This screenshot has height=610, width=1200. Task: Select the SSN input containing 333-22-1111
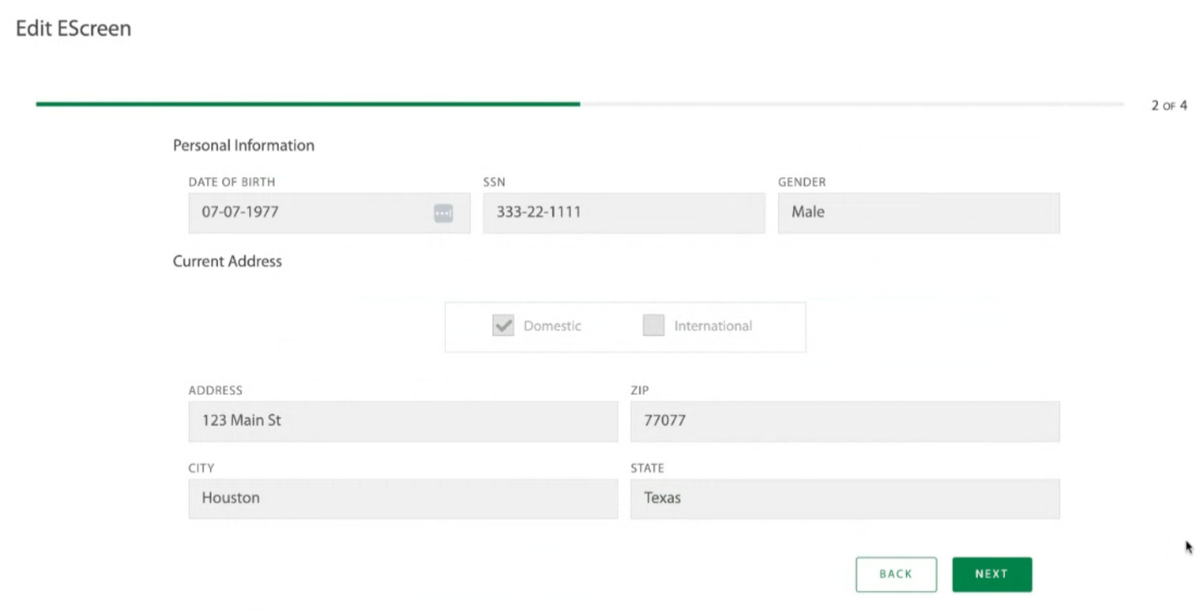pyautogui.click(x=623, y=212)
